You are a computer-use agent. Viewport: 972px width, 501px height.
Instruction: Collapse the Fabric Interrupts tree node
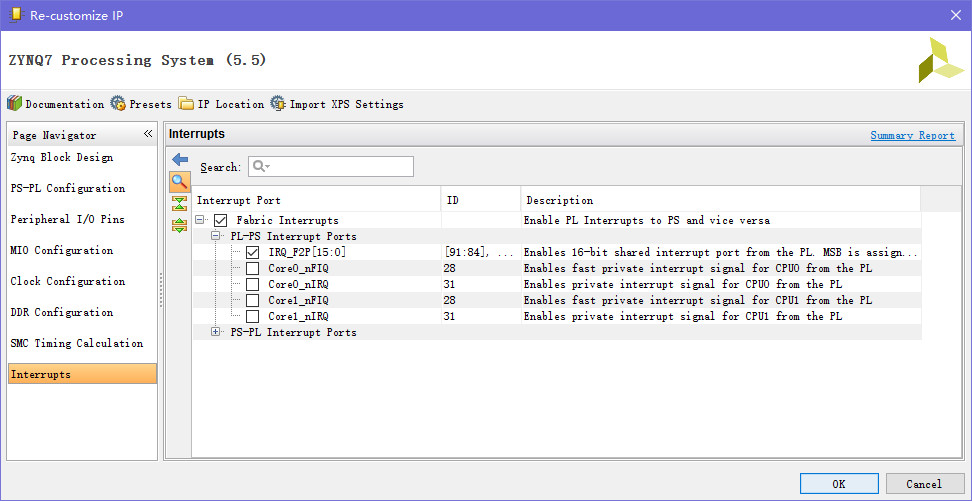pos(201,221)
